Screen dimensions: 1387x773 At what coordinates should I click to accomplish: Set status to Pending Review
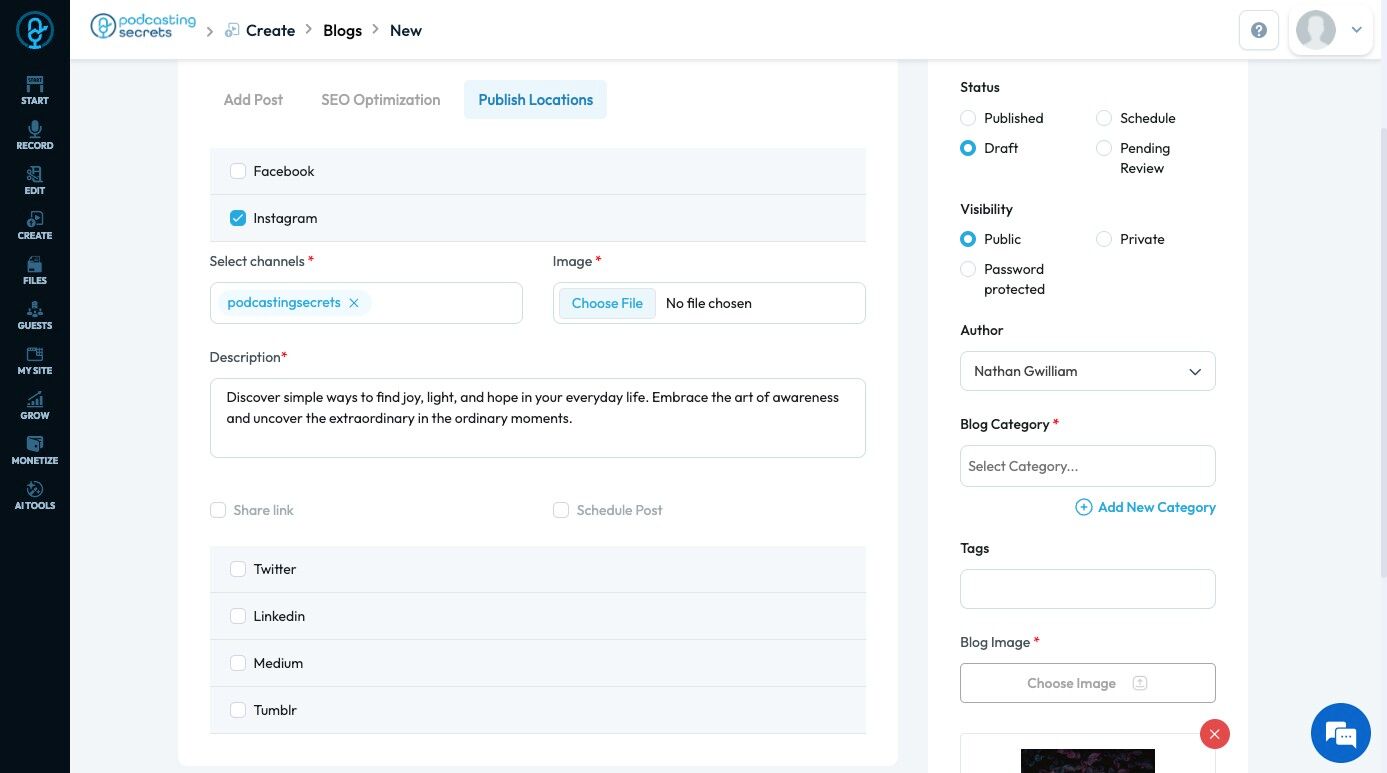click(1104, 148)
